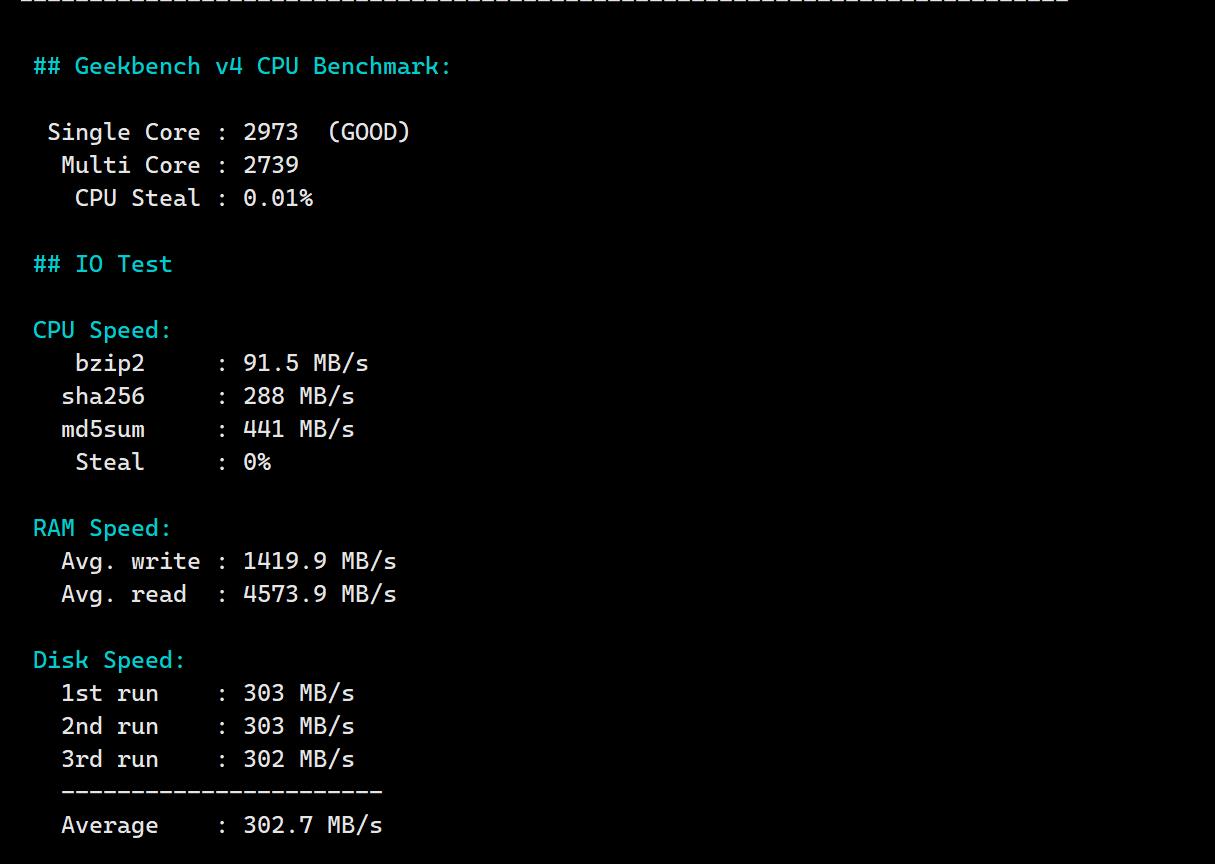Image resolution: width=1215 pixels, height=864 pixels.
Task: Click the 1st run disk speed line
Action: coord(207,693)
